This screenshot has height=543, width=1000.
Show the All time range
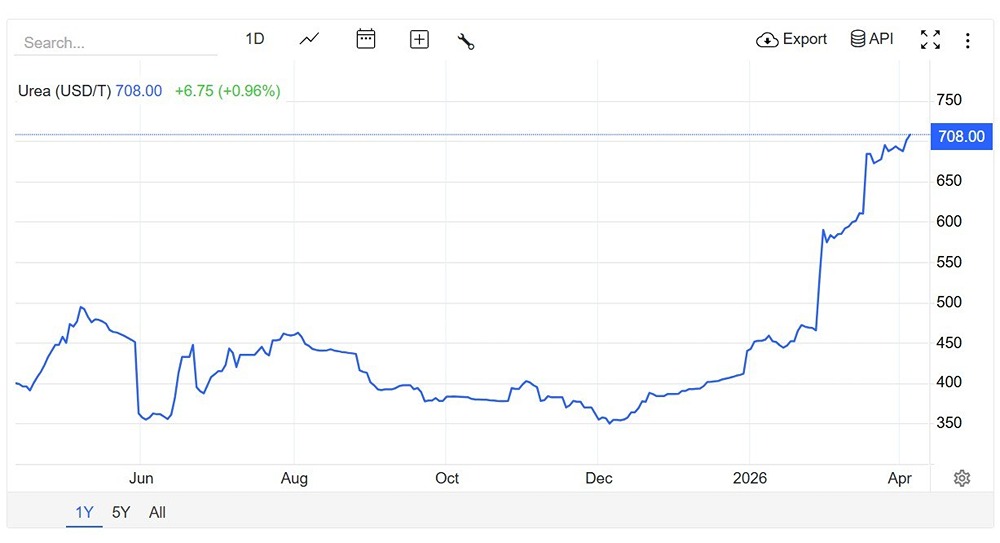pyautogui.click(x=157, y=513)
